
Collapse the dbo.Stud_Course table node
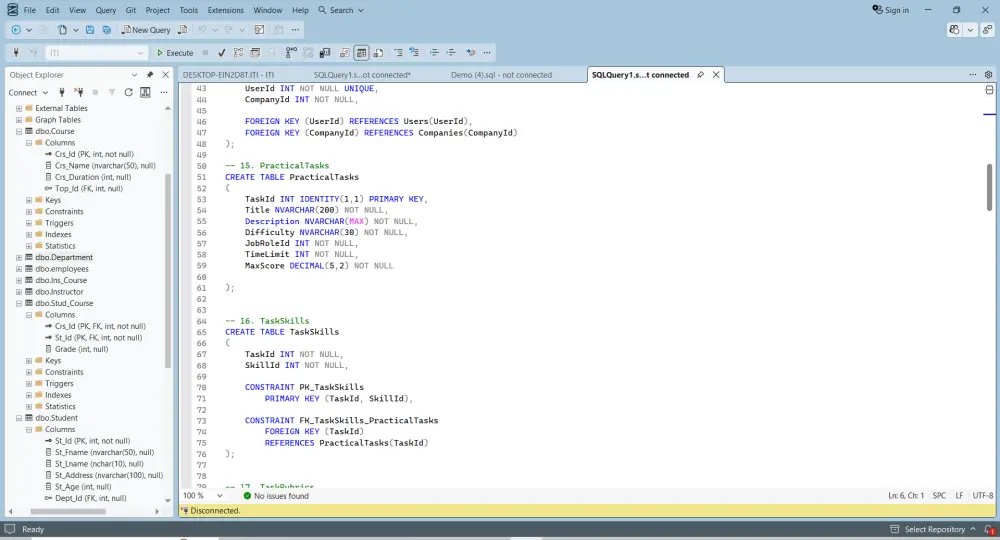[18, 303]
